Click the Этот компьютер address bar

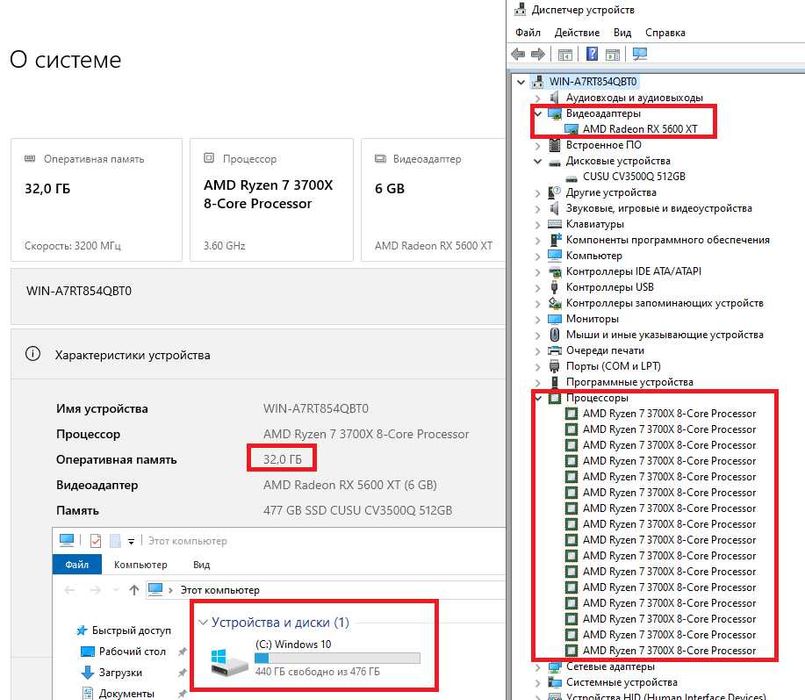pyautogui.click(x=325, y=590)
